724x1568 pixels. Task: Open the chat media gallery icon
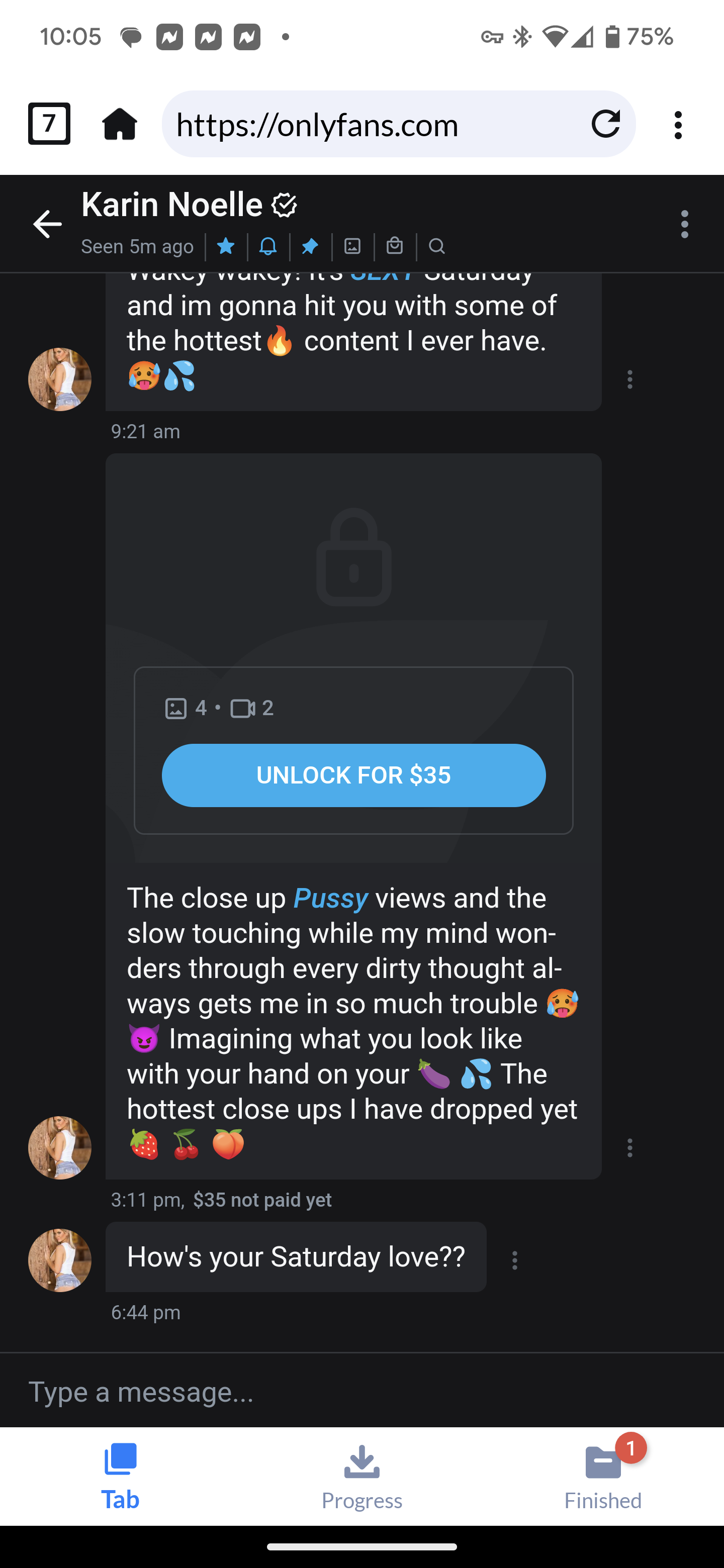pyautogui.click(x=352, y=246)
